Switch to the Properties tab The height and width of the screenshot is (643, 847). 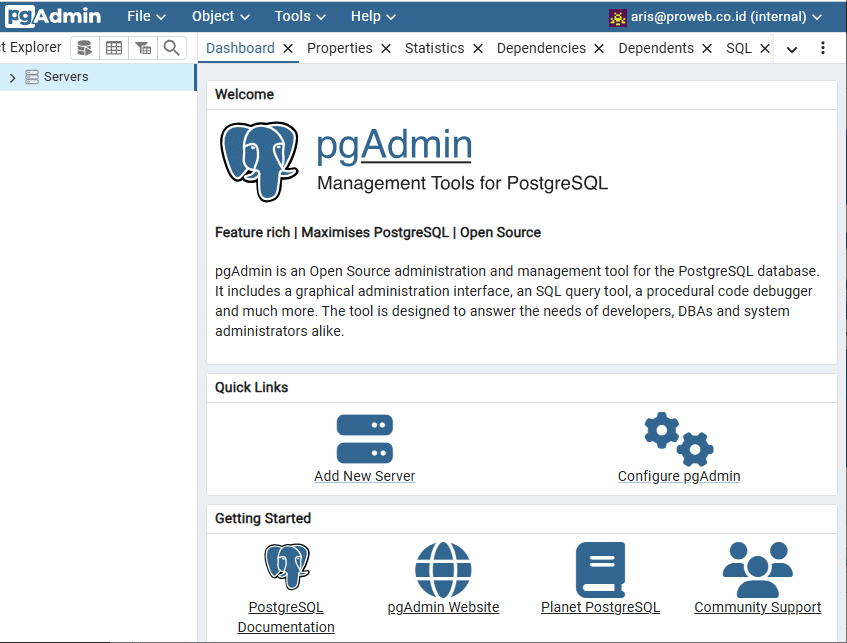coord(339,48)
